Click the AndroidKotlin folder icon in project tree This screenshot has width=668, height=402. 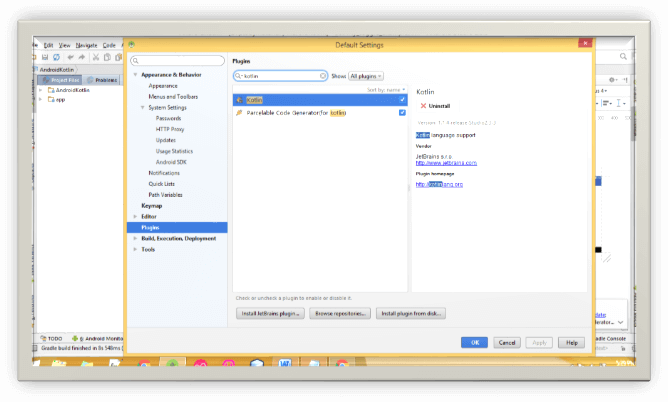click(51, 90)
